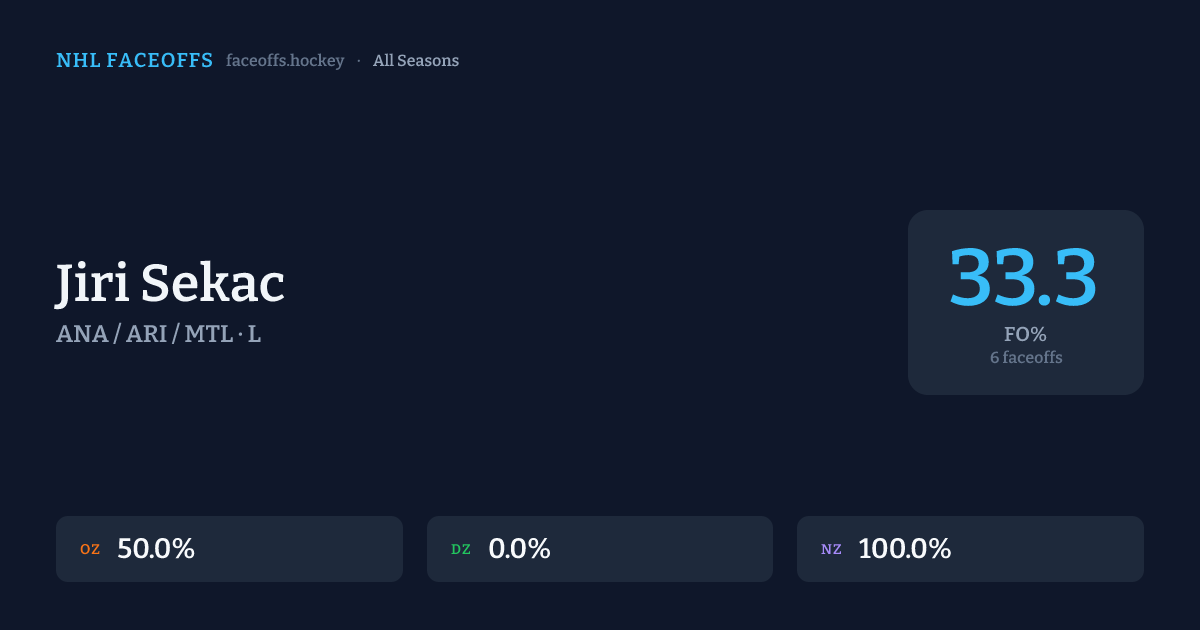Screen dimensions: 1200x630
Task: Select the All Seasons label
Action: pyautogui.click(x=416, y=61)
